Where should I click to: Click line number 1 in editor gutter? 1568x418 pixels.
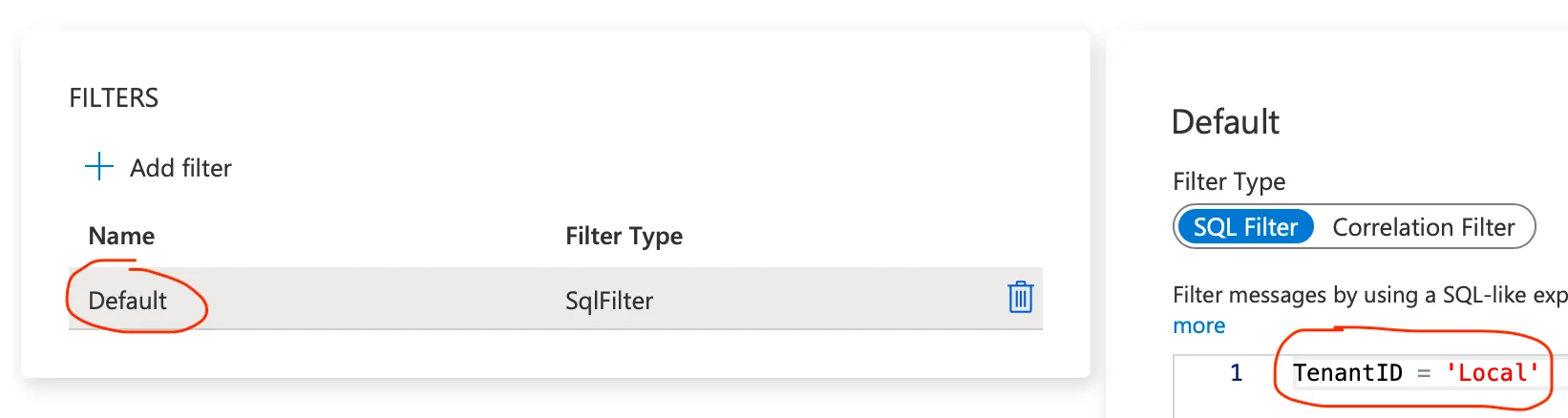[1236, 373]
